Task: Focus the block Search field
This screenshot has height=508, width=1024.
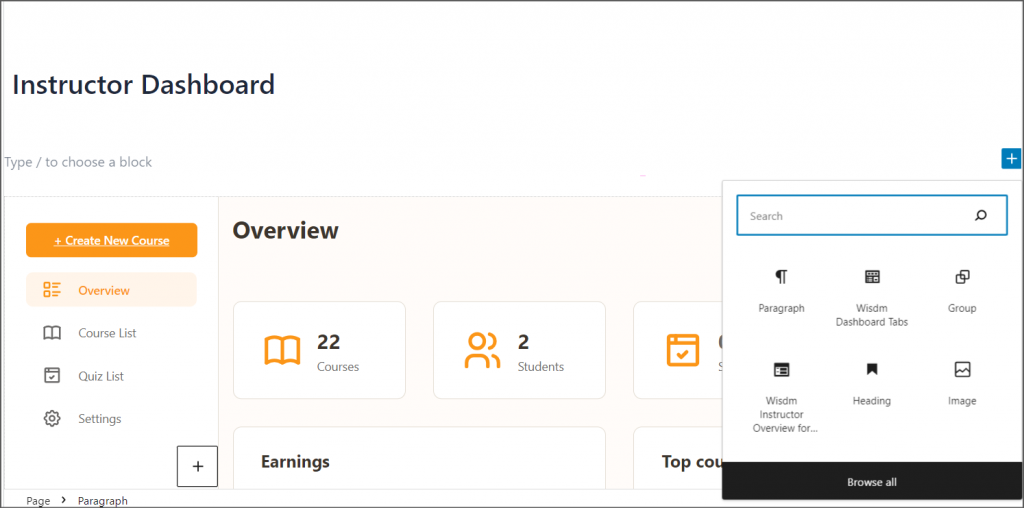Action: 855,216
